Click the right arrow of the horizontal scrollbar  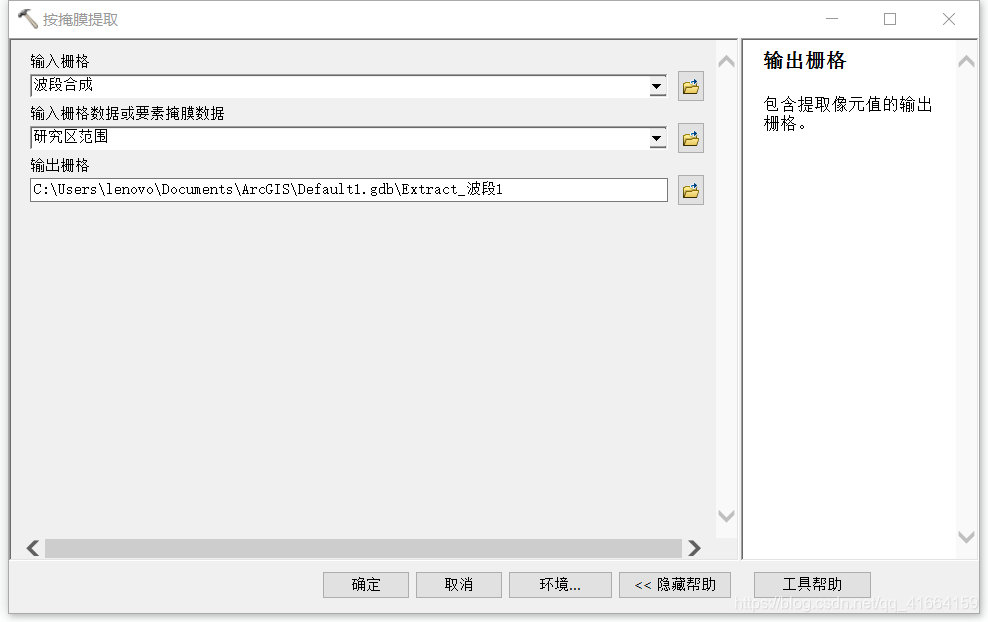(x=694, y=548)
